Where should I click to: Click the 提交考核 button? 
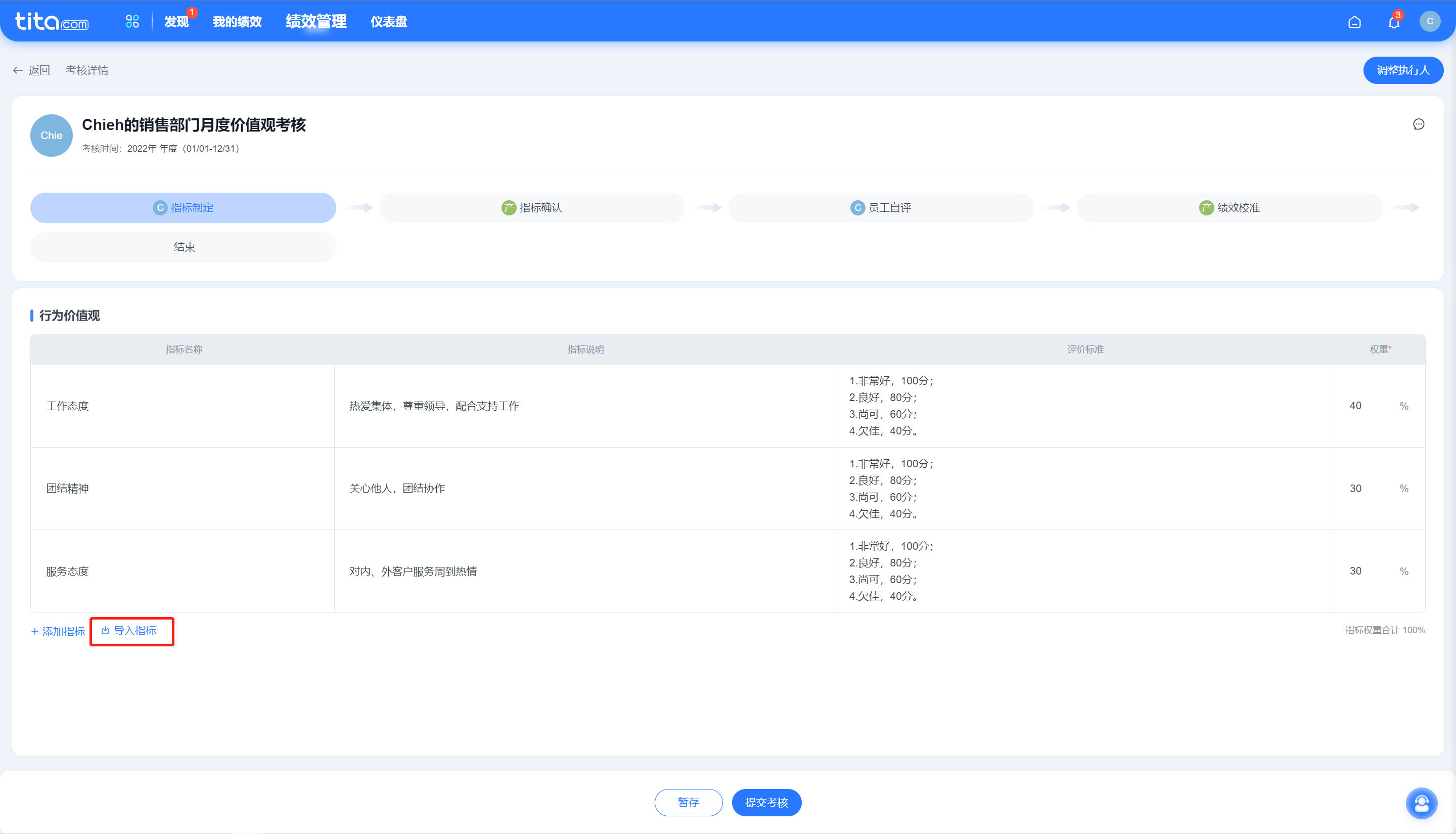tap(766, 803)
